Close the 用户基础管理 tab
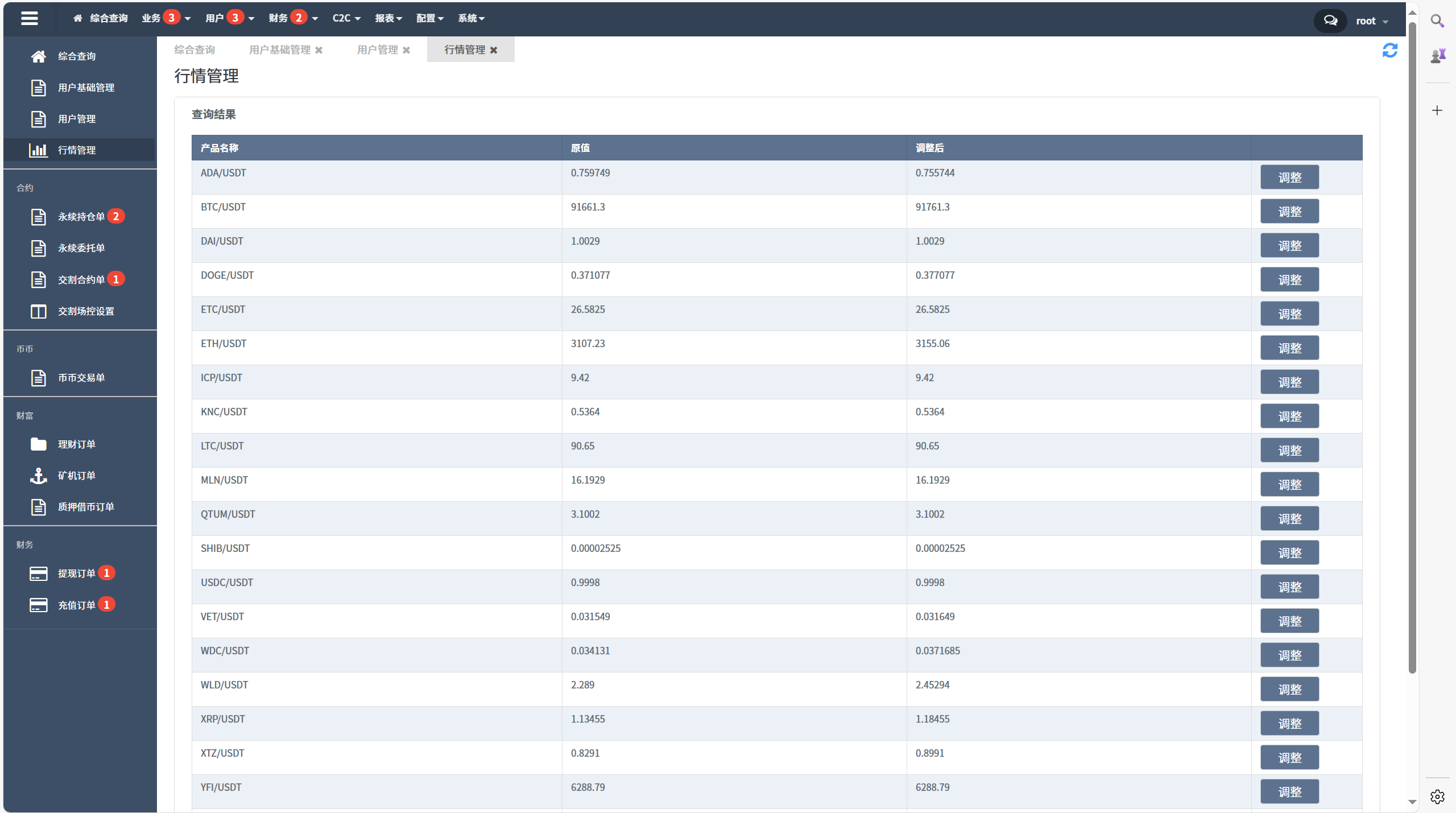The image size is (1456, 813). pos(319,50)
